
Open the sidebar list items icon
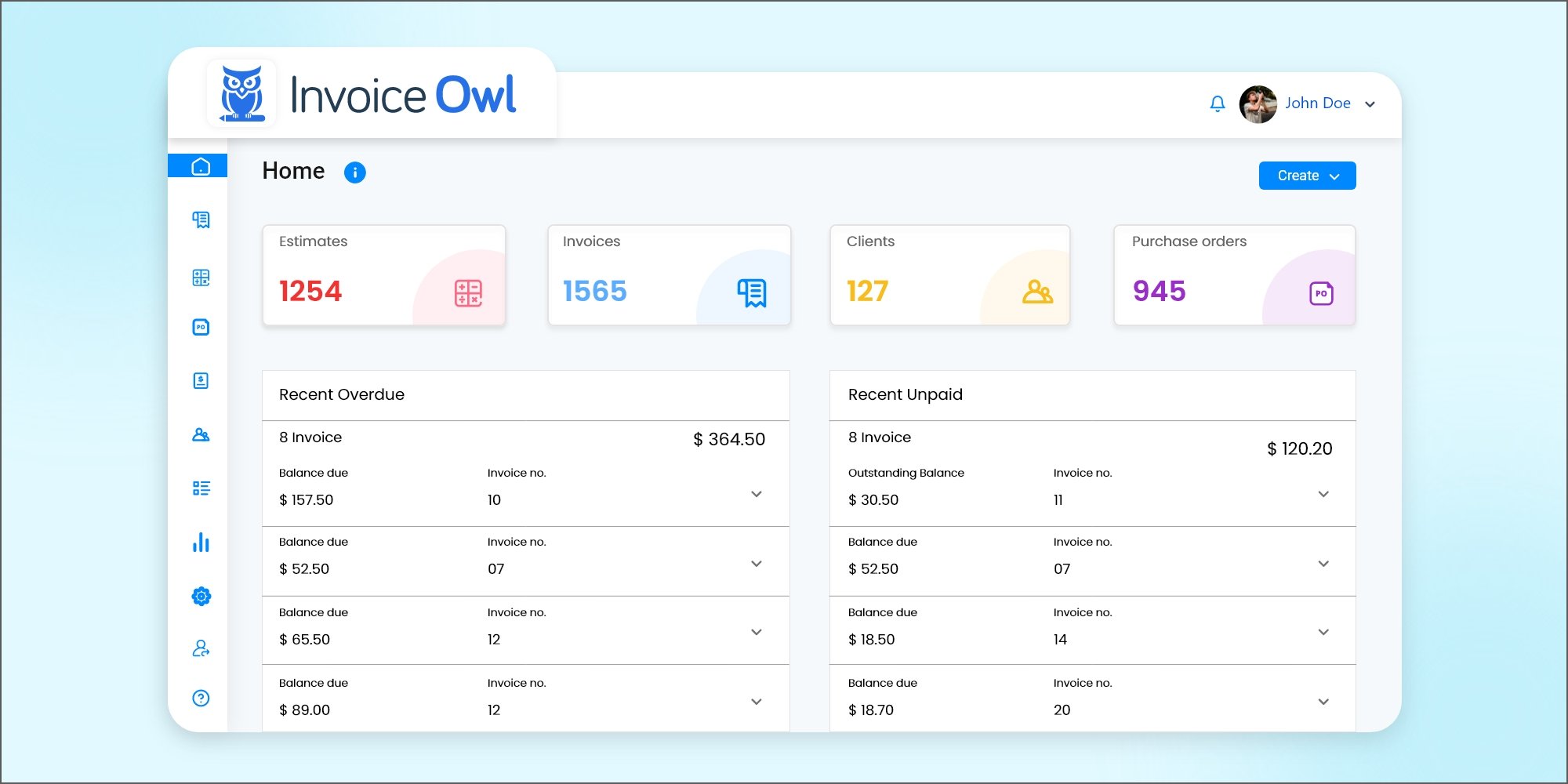pos(201,488)
